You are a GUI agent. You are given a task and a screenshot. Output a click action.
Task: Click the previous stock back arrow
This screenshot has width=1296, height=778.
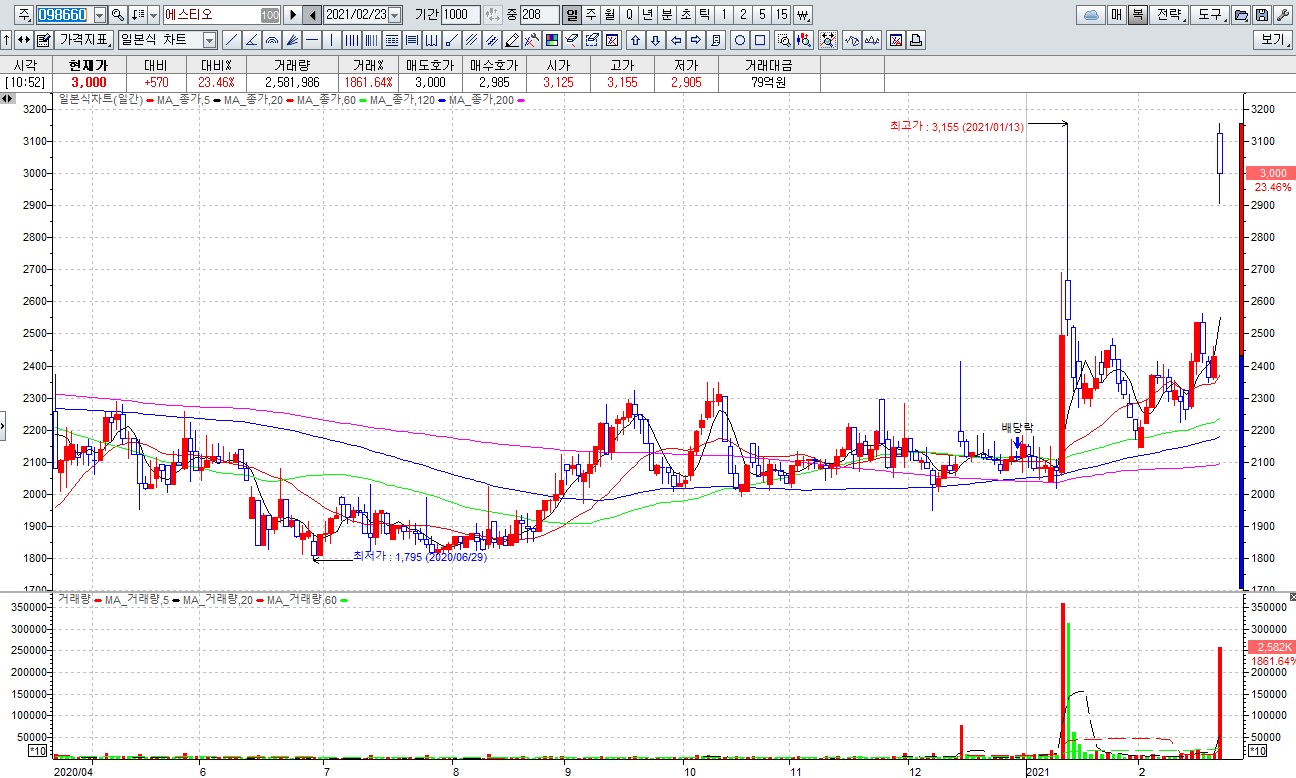click(312, 15)
